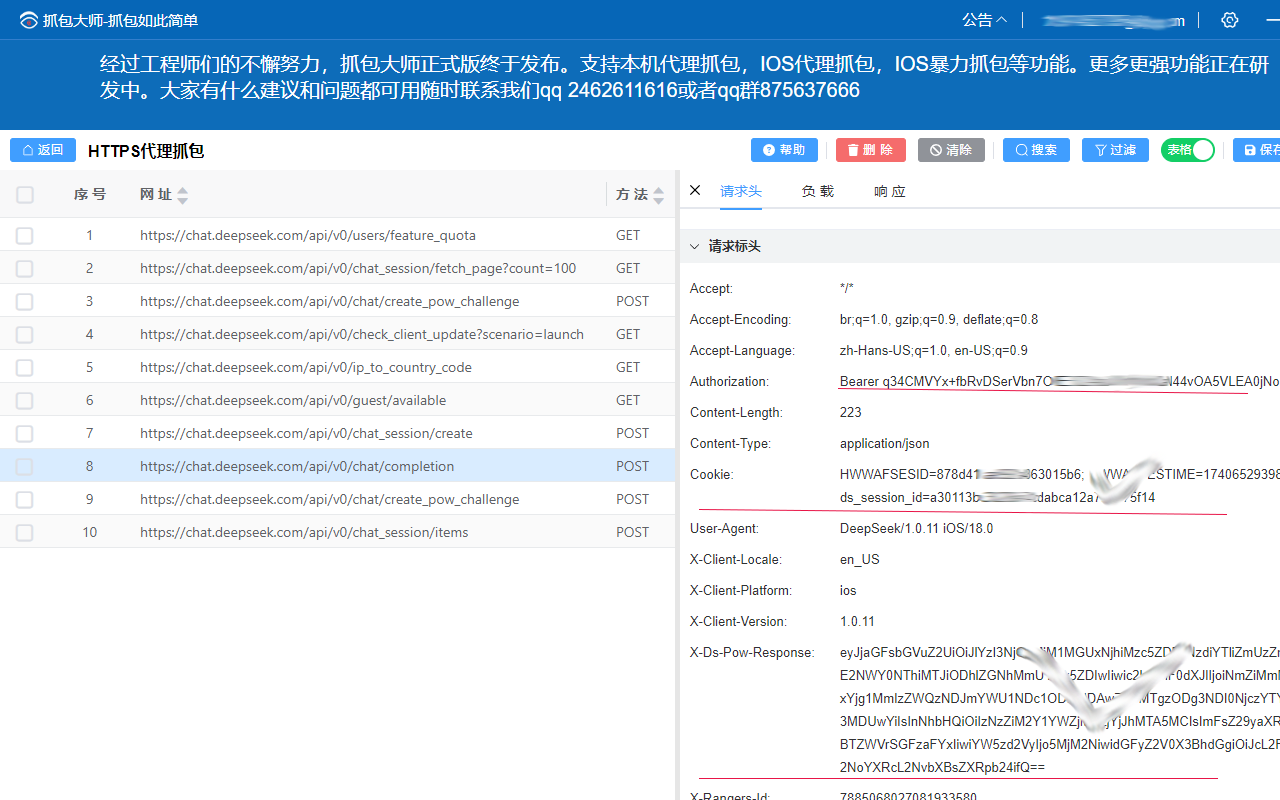Click the Content-Length value 223
Viewport: 1280px width, 800px height.
[x=850, y=412]
